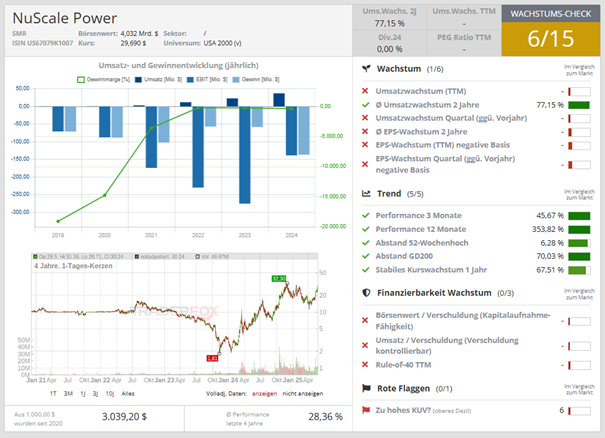Click the nicht anzeigen link
The image size is (605, 438).
tap(303, 394)
